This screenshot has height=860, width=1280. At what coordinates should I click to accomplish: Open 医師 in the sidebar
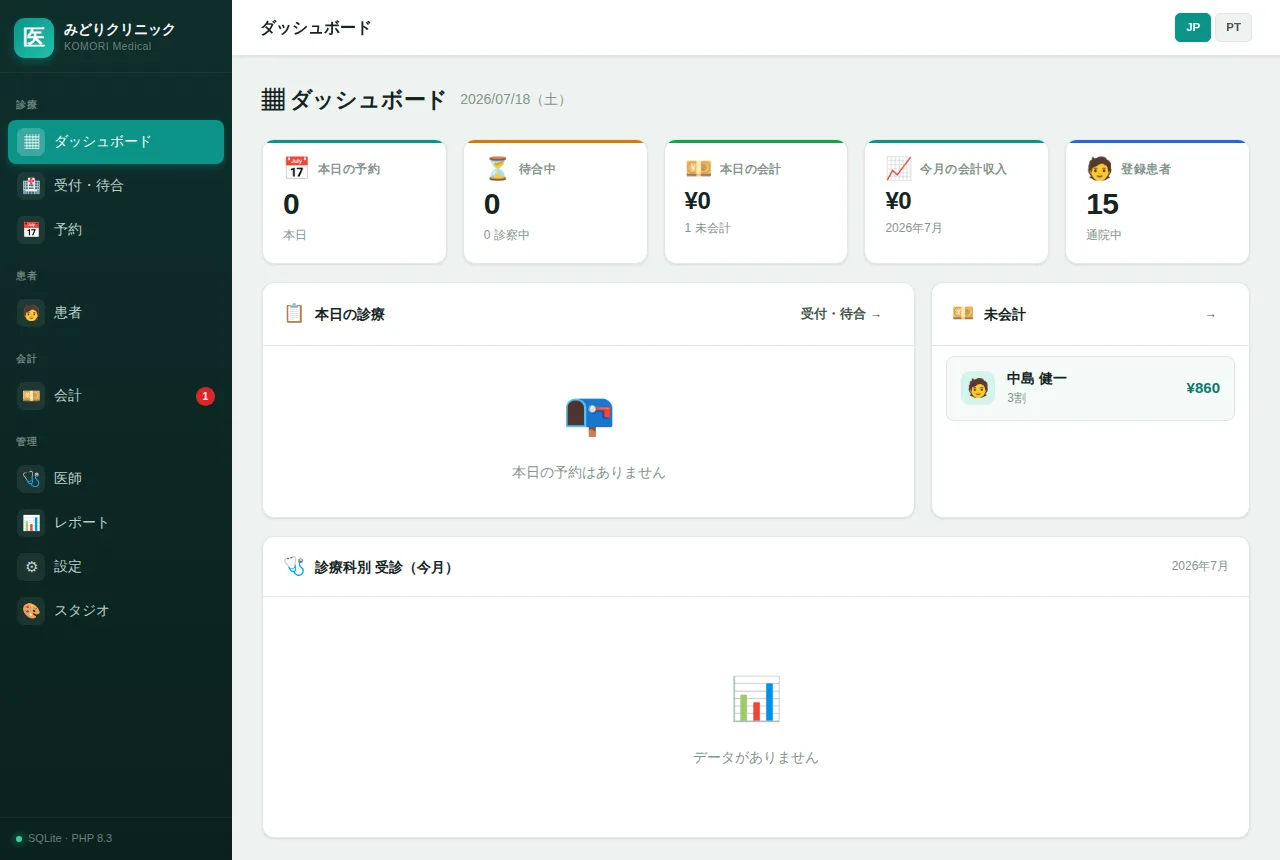click(x=116, y=479)
